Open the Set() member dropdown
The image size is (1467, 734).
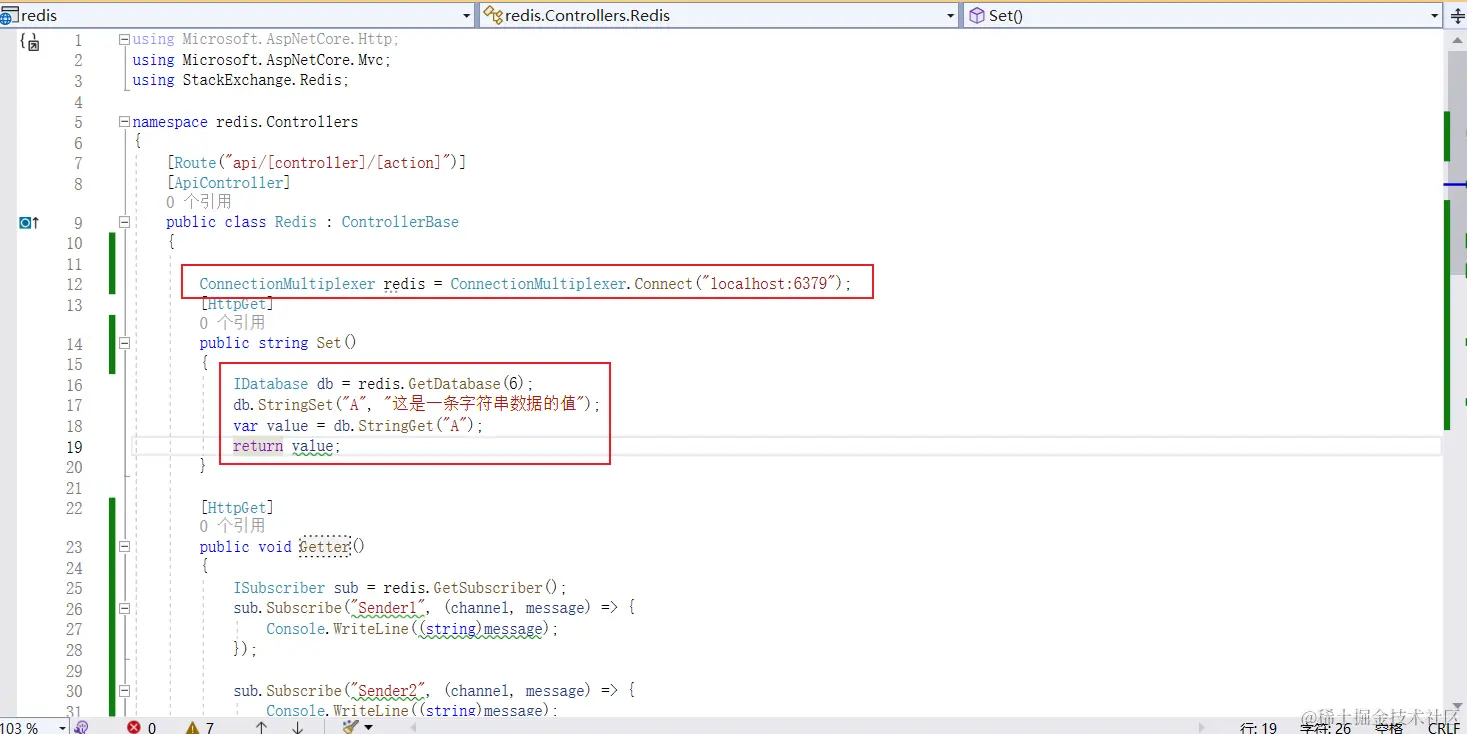coord(1203,15)
